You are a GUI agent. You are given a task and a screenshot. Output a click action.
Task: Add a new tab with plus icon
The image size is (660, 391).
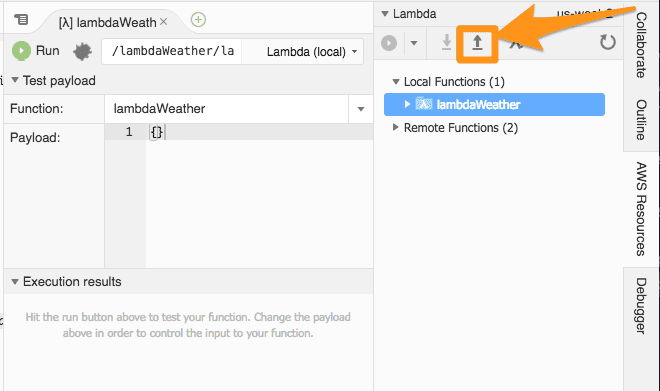[x=198, y=19]
